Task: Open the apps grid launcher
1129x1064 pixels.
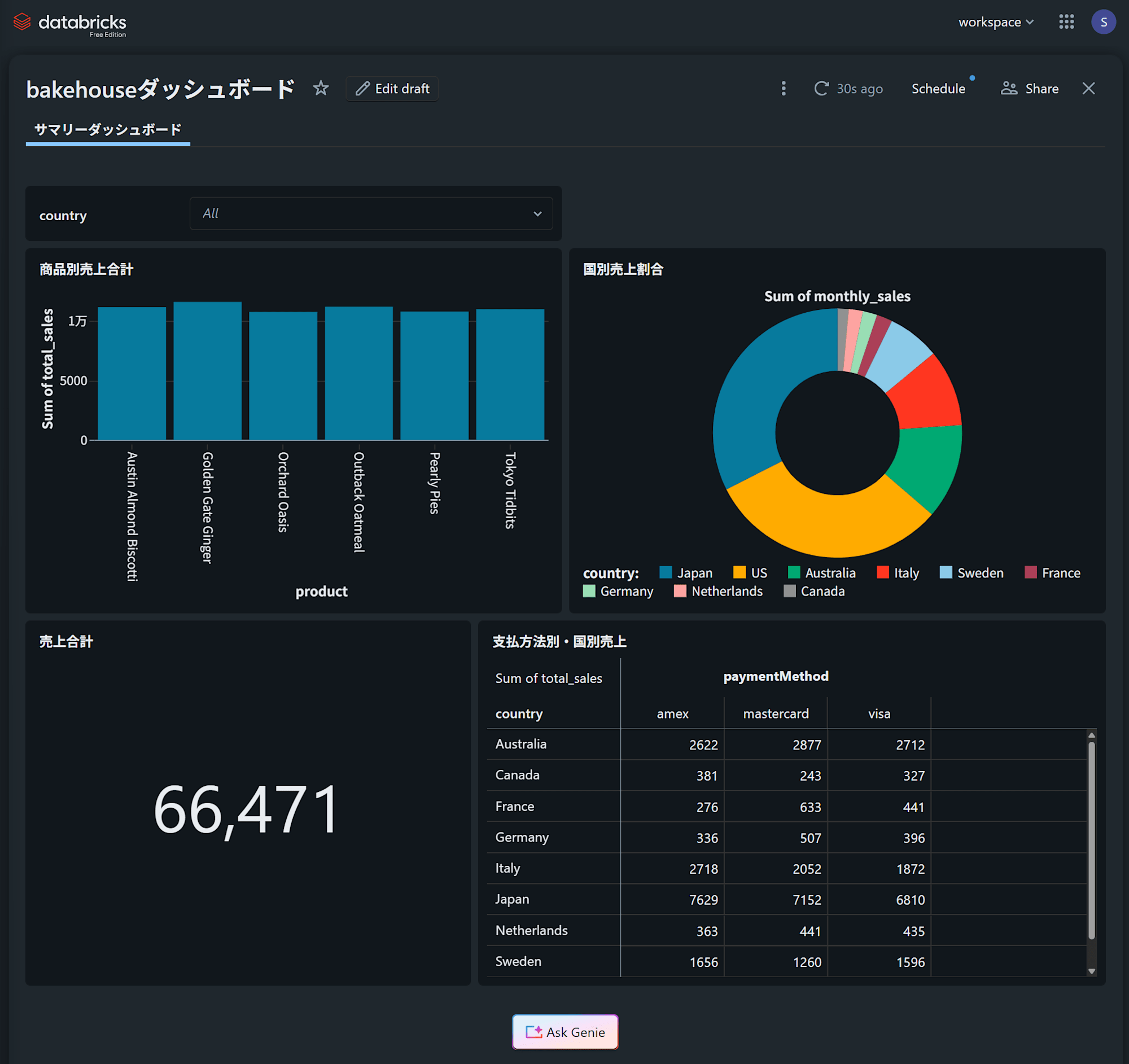Action: pyautogui.click(x=1066, y=22)
